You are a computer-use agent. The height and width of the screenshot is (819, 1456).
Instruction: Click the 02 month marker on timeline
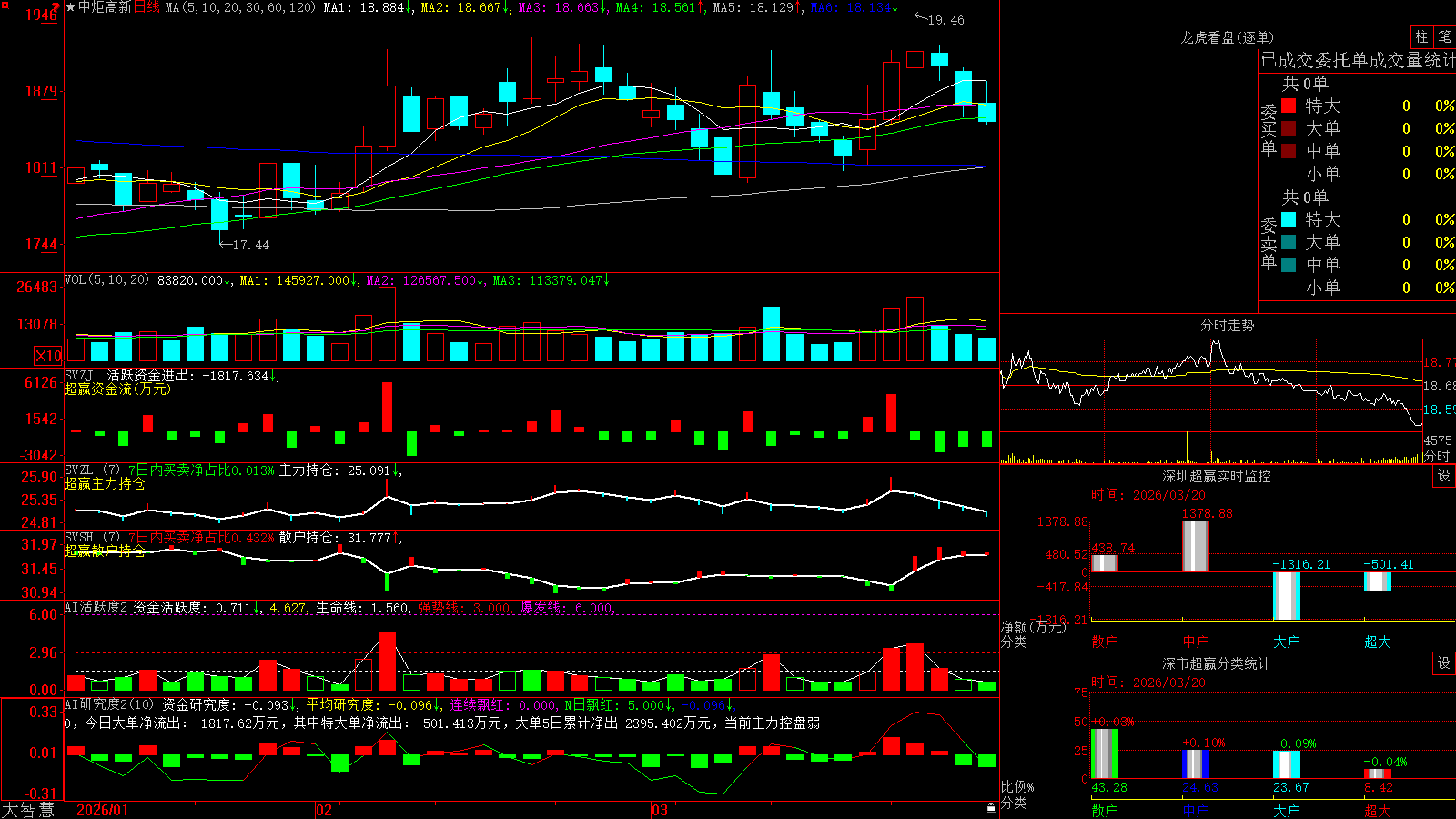[x=324, y=810]
